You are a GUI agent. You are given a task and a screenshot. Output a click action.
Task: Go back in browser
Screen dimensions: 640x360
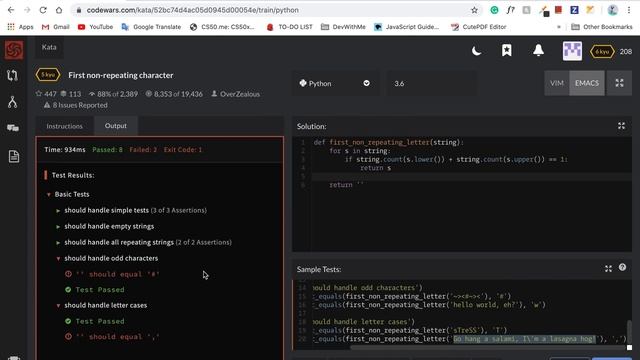tap(11, 10)
